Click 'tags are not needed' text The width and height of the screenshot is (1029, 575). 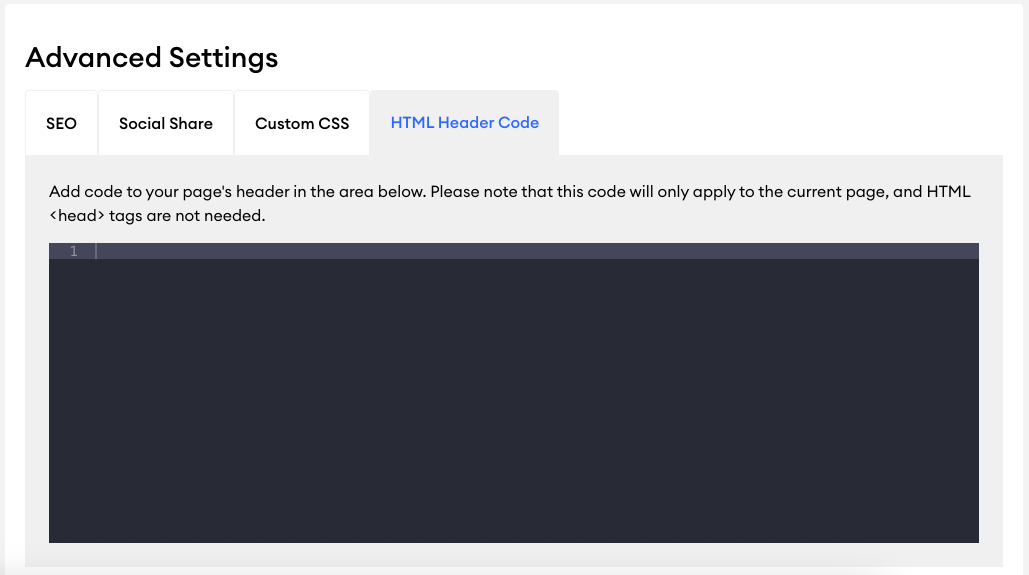click(187, 215)
